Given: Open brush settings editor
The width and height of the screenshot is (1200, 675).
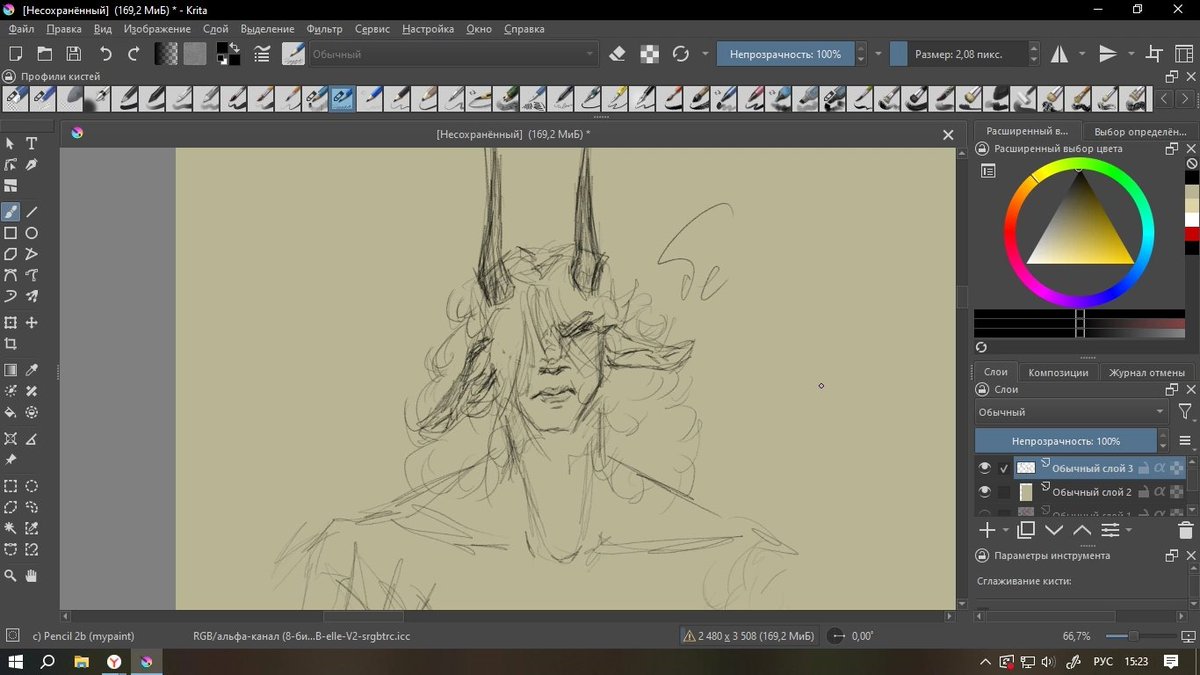Looking at the screenshot, I should coord(262,54).
